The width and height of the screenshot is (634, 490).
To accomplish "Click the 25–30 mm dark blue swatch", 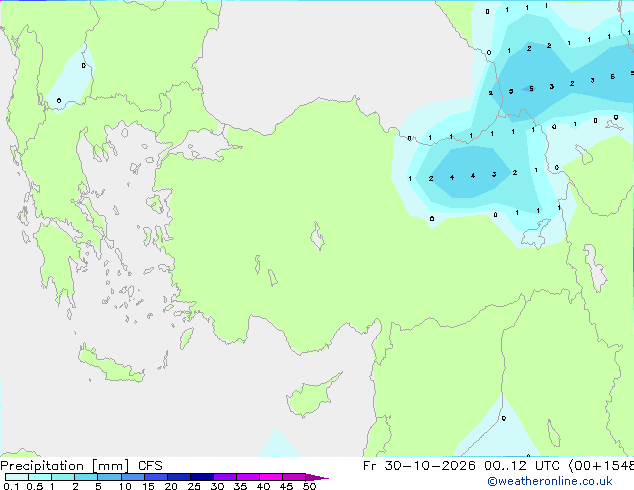I will (x=202, y=477).
